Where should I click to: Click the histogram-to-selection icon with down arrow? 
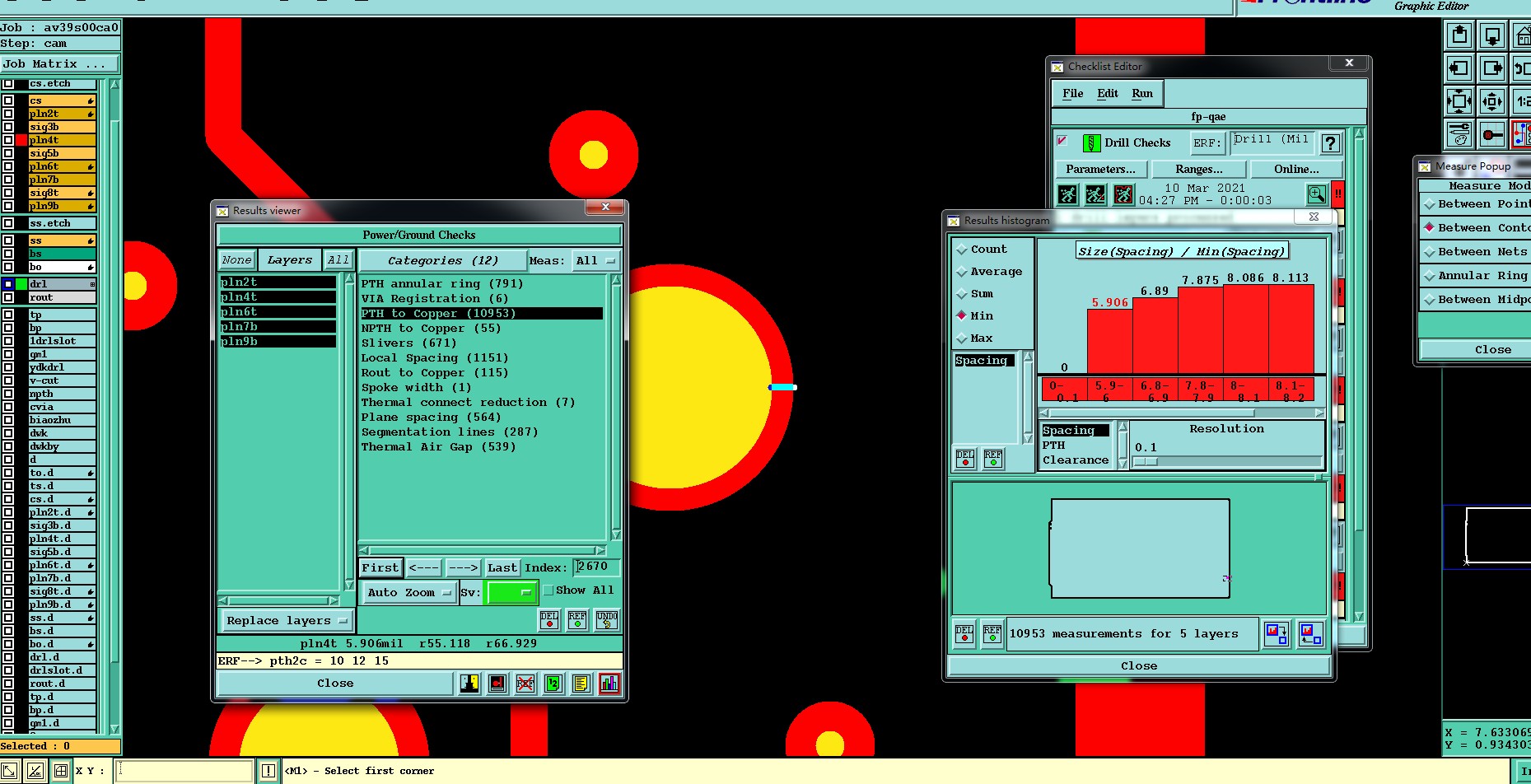click(x=1277, y=634)
